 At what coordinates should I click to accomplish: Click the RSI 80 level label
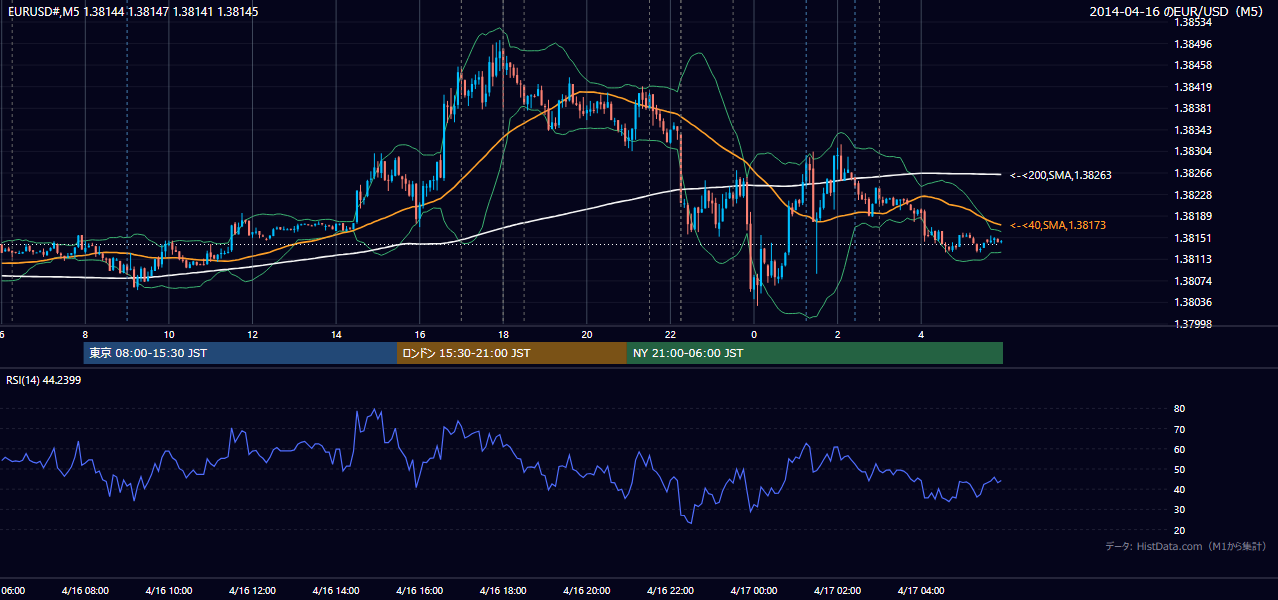1180,409
